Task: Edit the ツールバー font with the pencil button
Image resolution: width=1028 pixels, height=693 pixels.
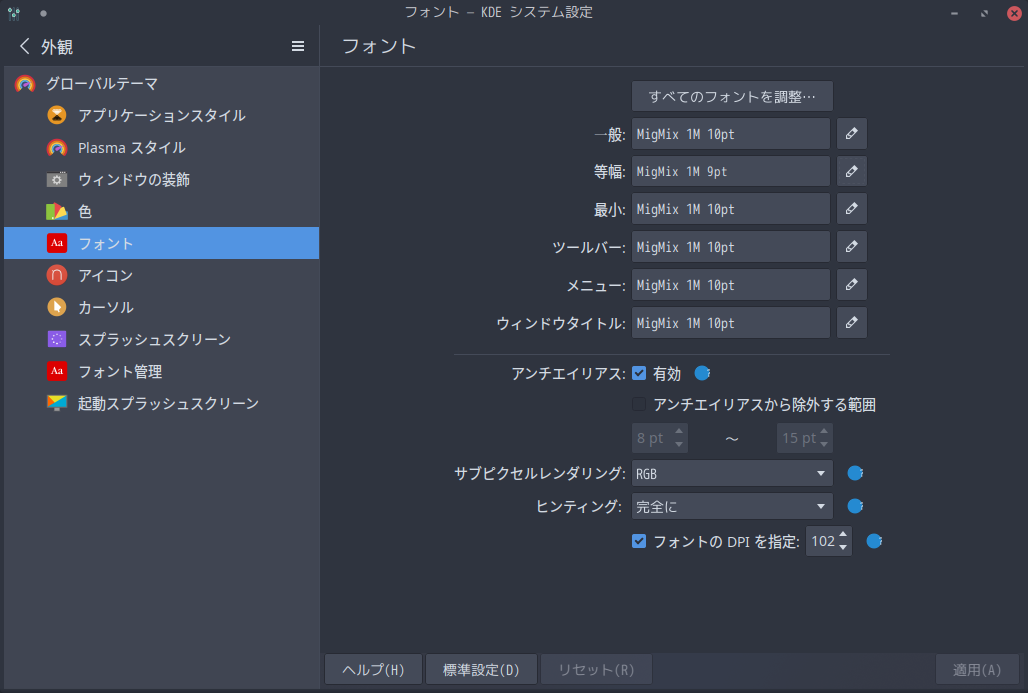Action: 852,247
